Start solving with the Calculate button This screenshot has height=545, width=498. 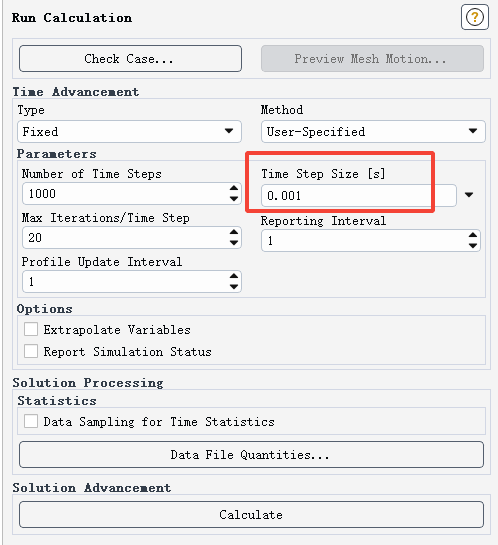pyautogui.click(x=251, y=514)
